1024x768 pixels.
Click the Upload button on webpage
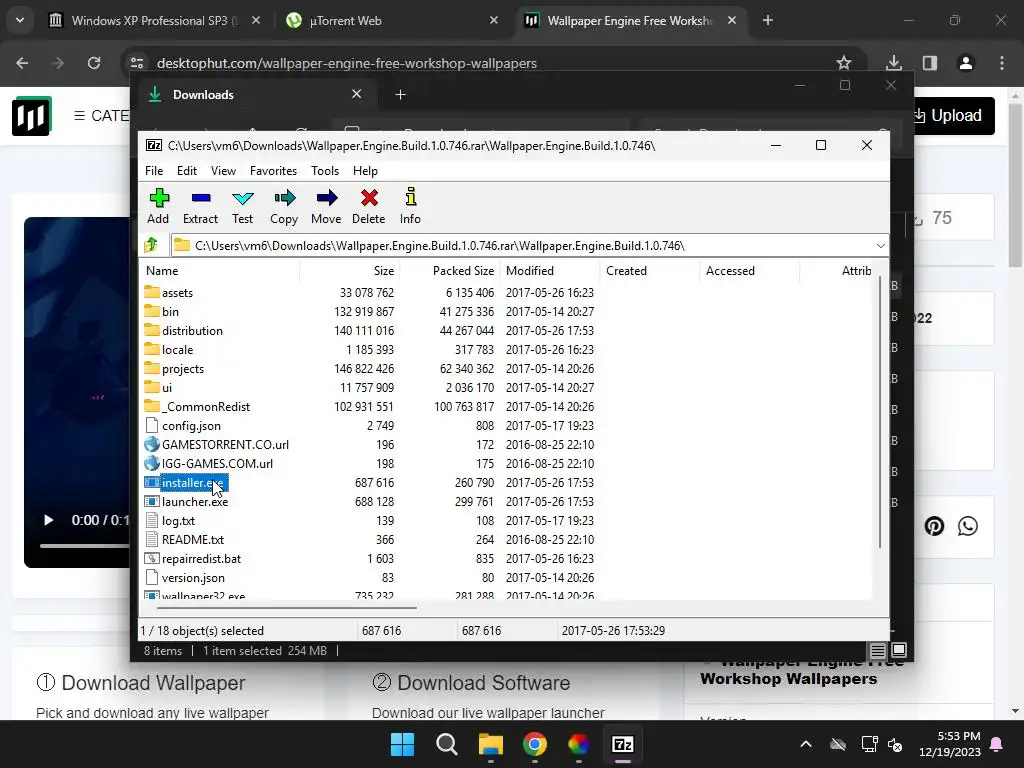[953, 116]
